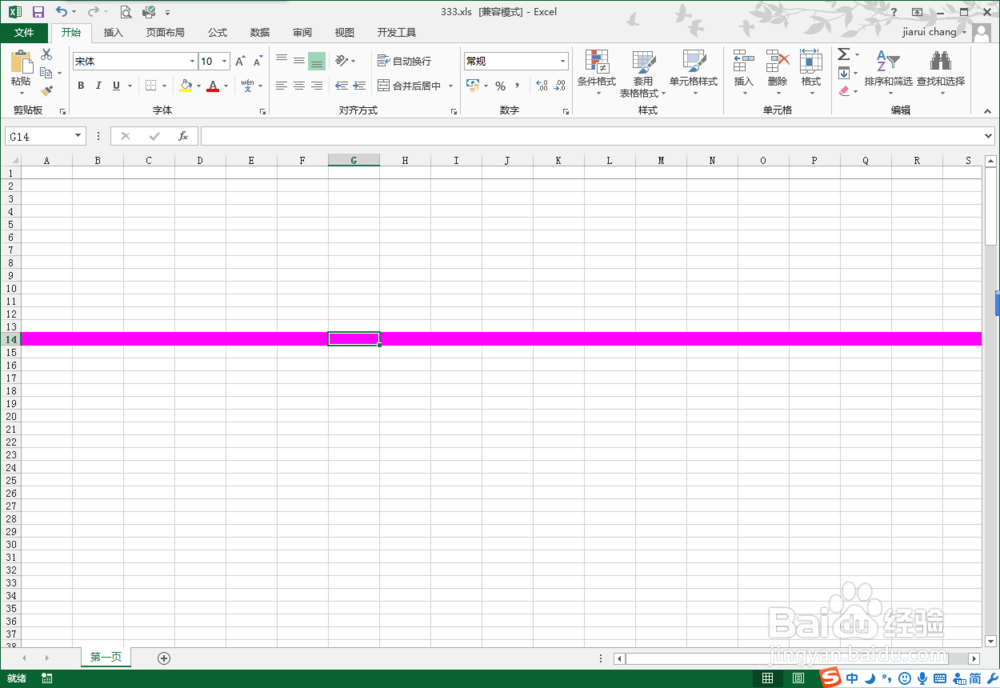
Task: Switch to the 开发工具 tab
Action: [x=396, y=33]
